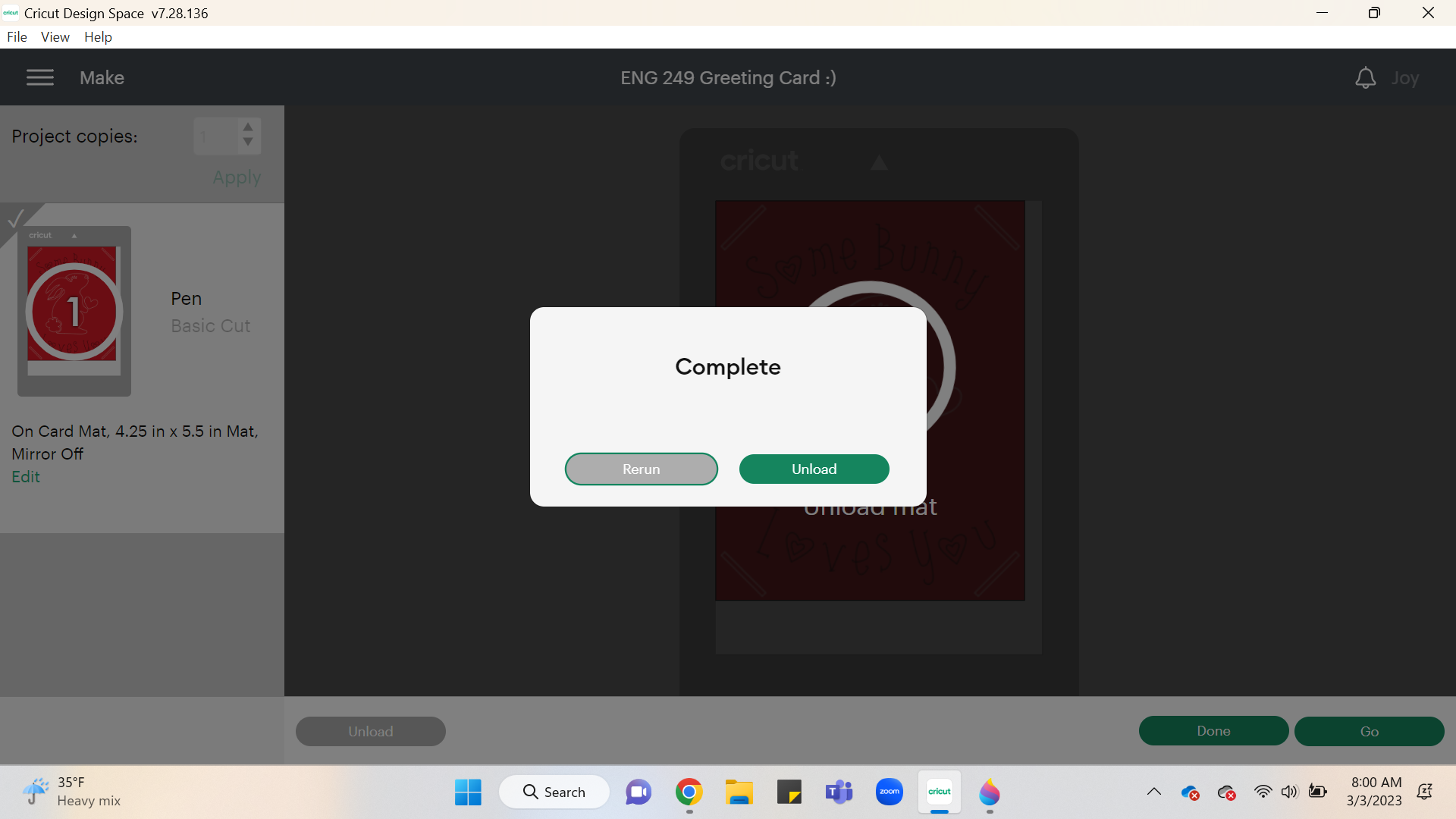This screenshot has height=819, width=1456.
Task: Open Microsoft Teams from the taskbar
Action: click(839, 791)
